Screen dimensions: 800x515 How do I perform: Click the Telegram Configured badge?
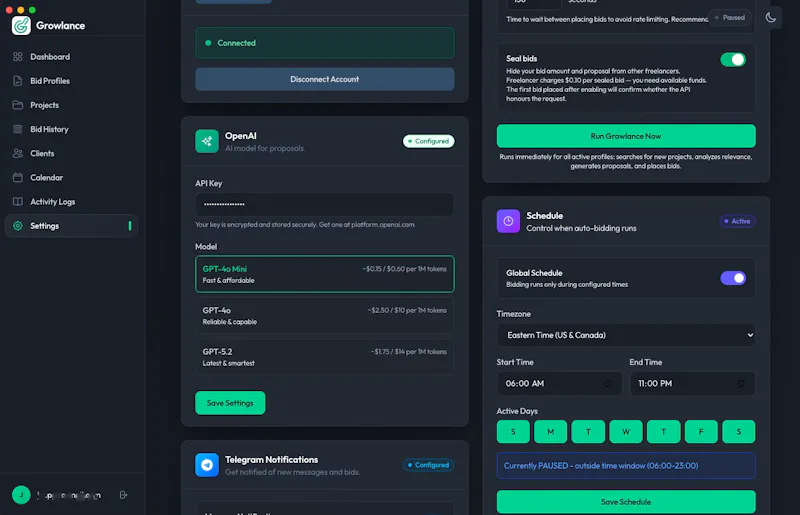pos(429,465)
